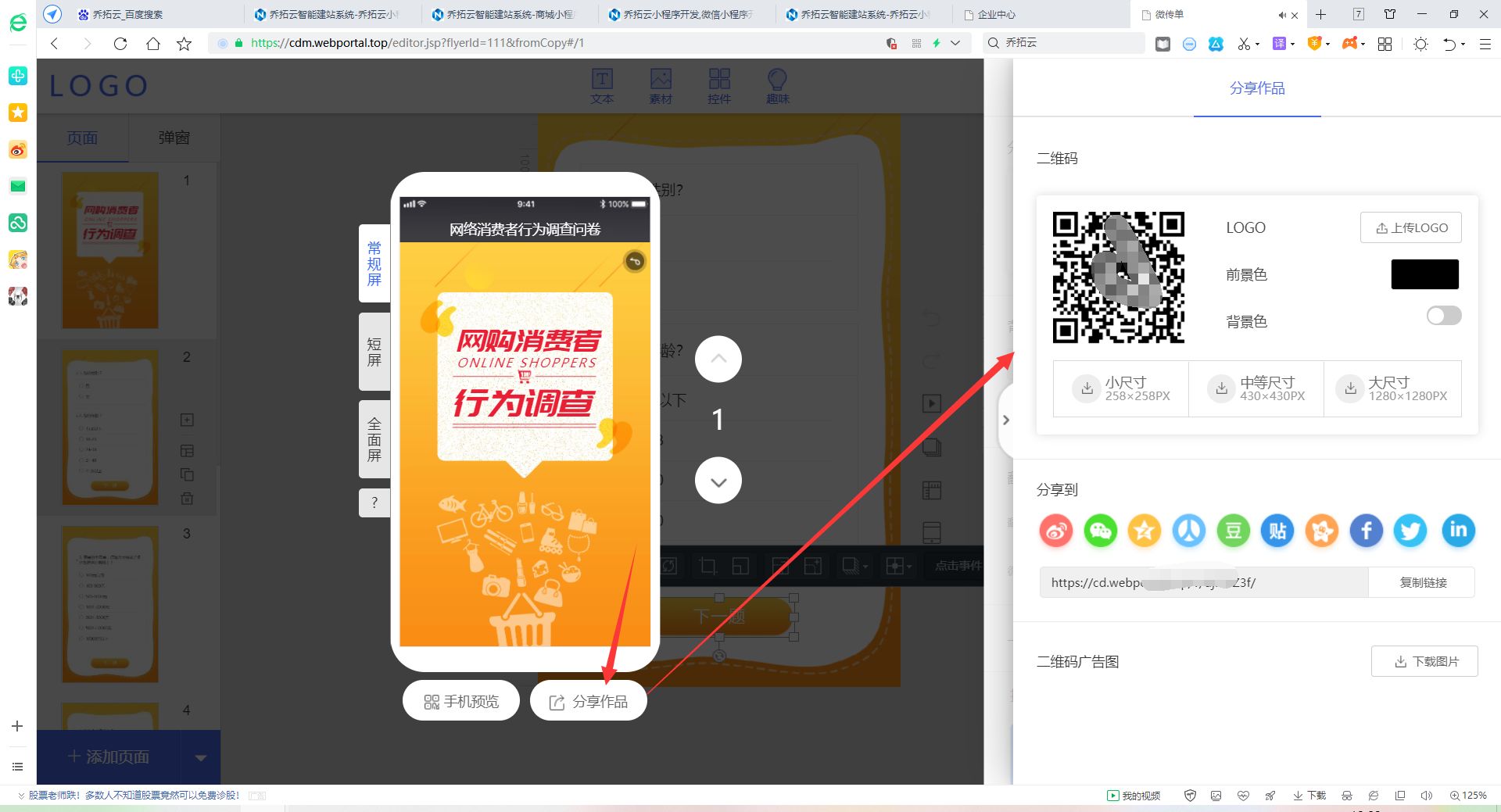Click the back icon in phone preview

point(635,262)
